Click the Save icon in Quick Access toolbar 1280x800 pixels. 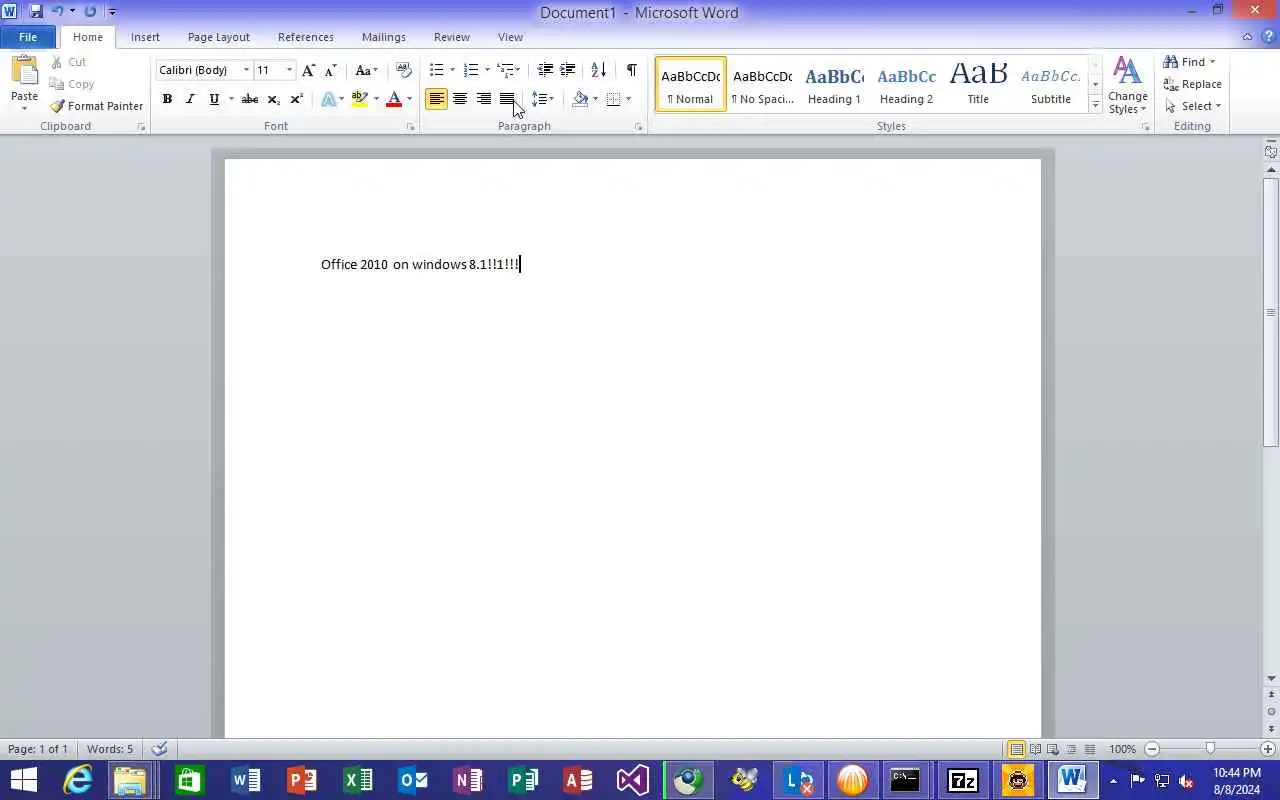[x=36, y=12]
